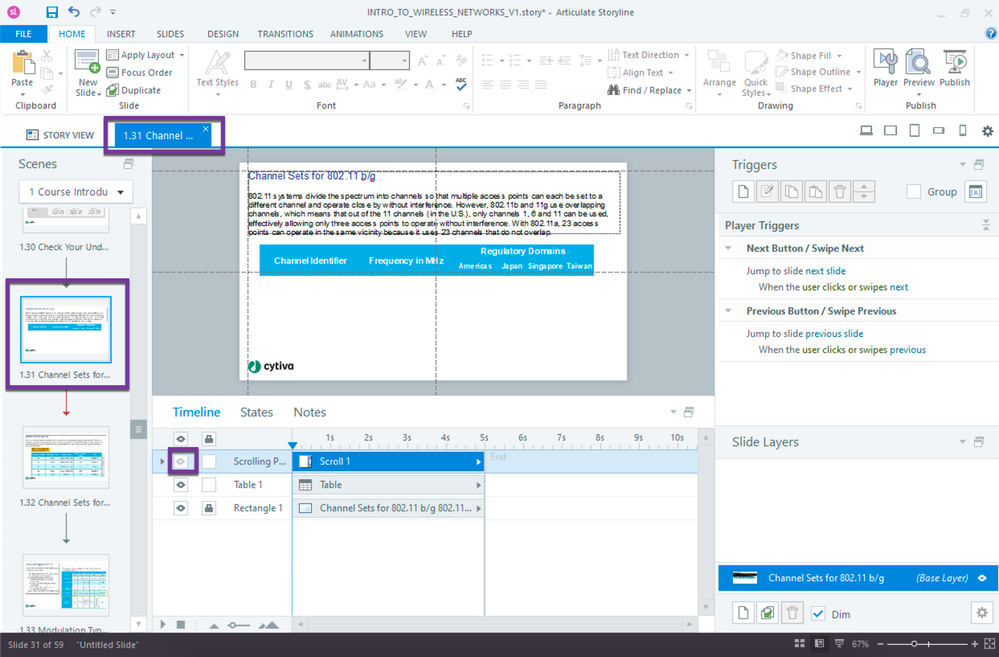Click the Publish icon in ribbon
The image size is (999, 657).
[x=954, y=68]
